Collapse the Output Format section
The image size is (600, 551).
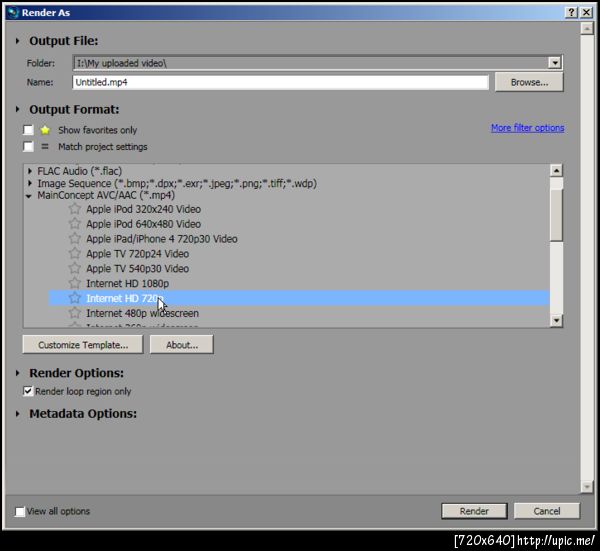point(18,109)
